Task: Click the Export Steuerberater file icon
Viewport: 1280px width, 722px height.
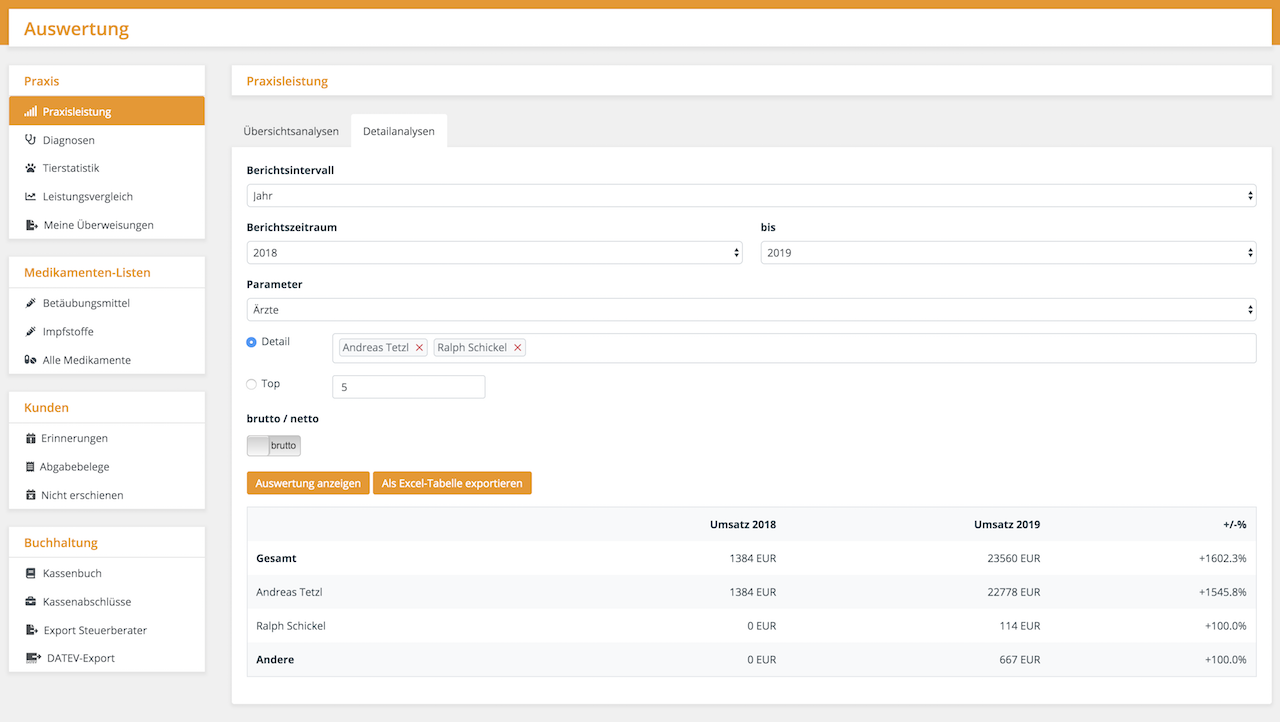Action: click(x=31, y=630)
